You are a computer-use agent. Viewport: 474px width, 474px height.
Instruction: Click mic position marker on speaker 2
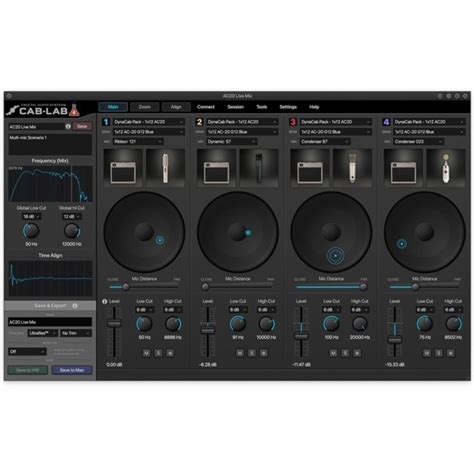(x=248, y=233)
